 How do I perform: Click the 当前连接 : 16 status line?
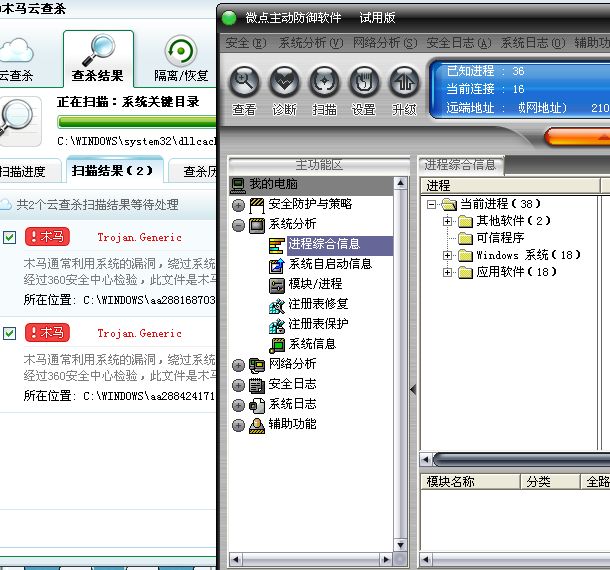tap(485, 89)
